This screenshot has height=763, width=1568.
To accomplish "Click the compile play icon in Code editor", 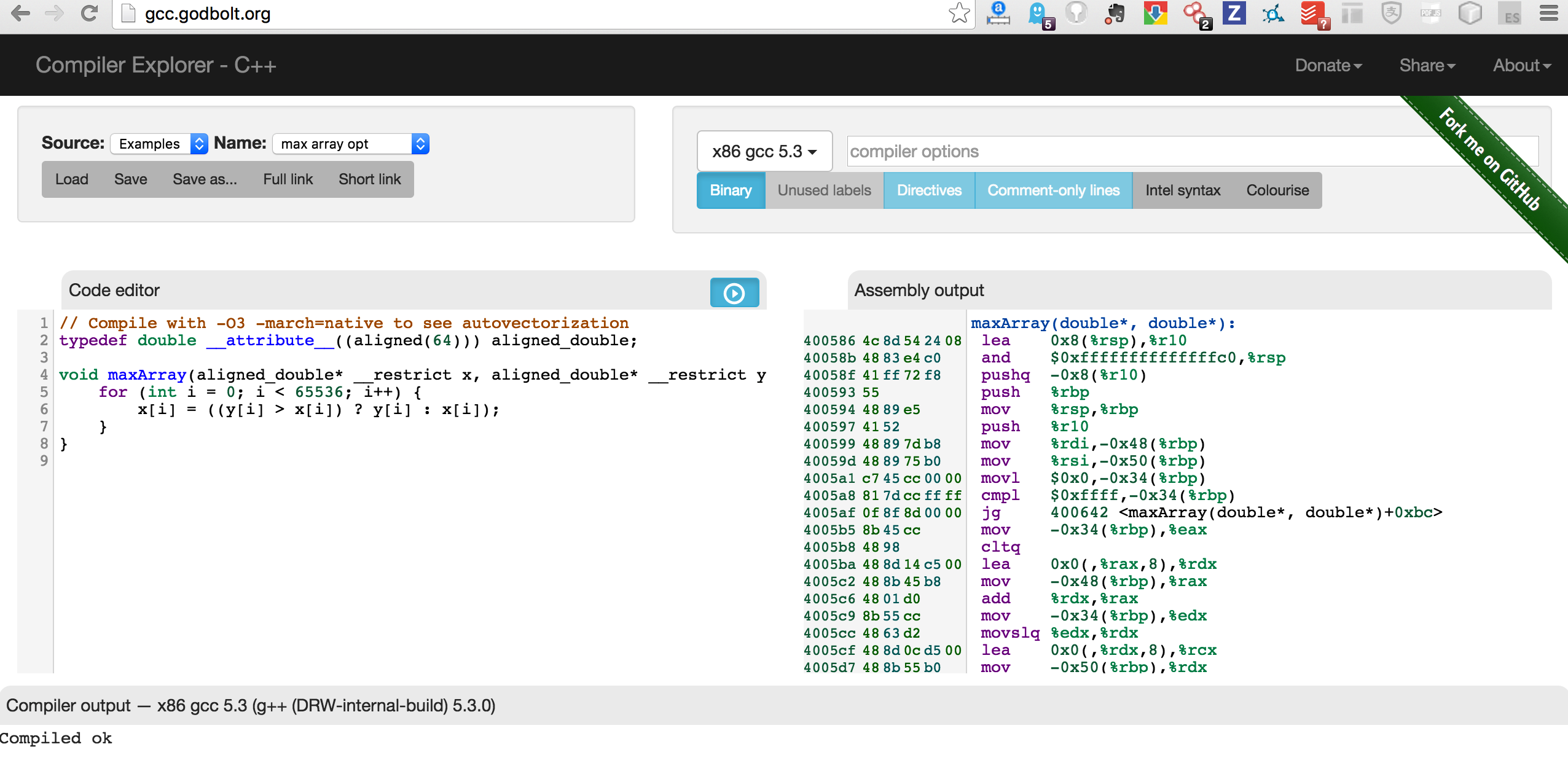I will [x=734, y=293].
